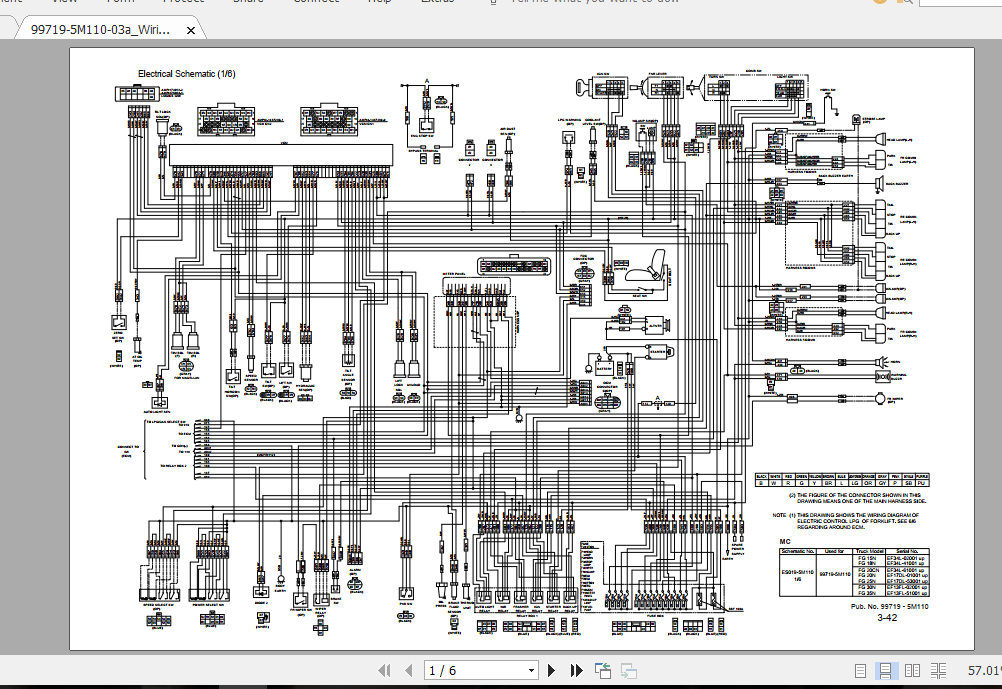Jump ahead with the double-arrow skip icon
Screen dimensions: 1002x689
tap(575, 671)
